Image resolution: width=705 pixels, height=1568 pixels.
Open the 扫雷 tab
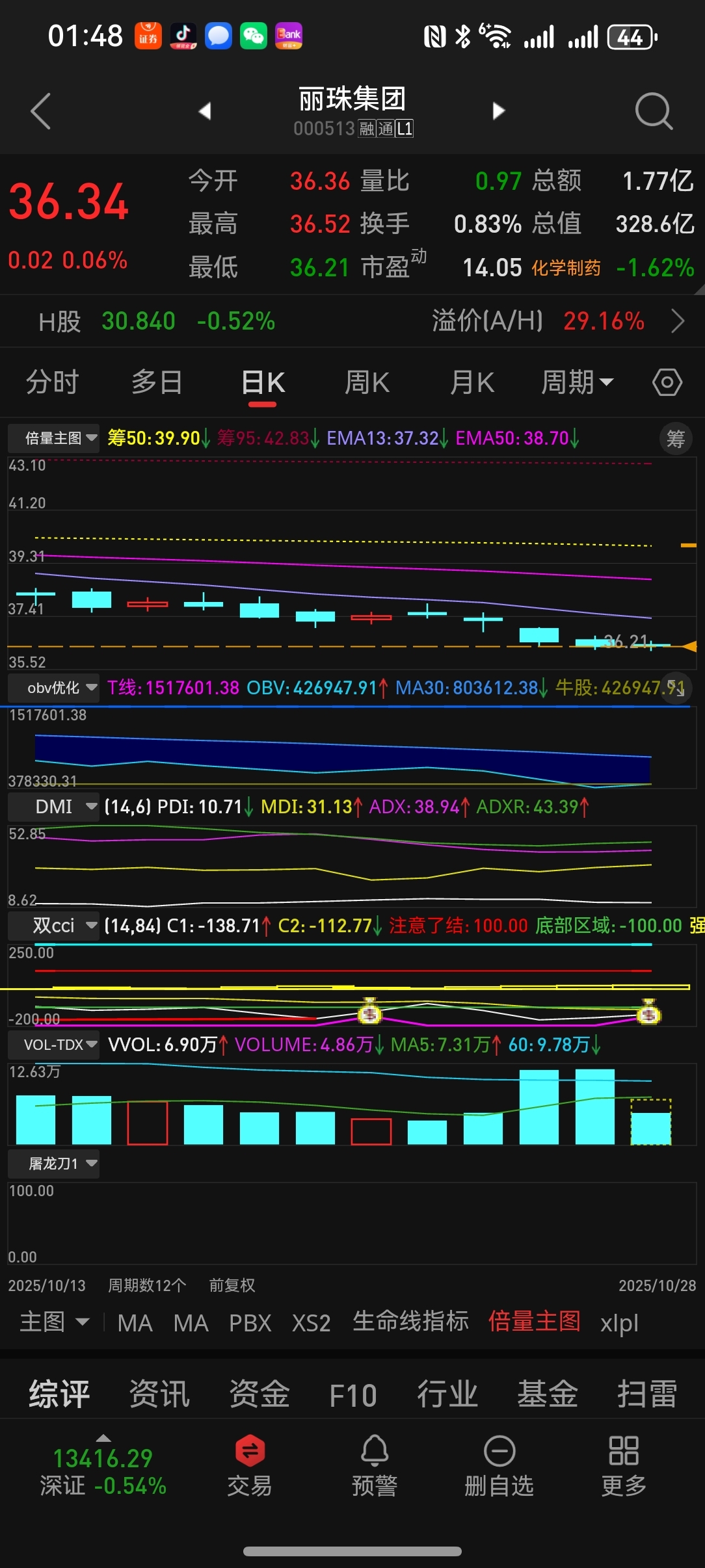pos(647,1394)
